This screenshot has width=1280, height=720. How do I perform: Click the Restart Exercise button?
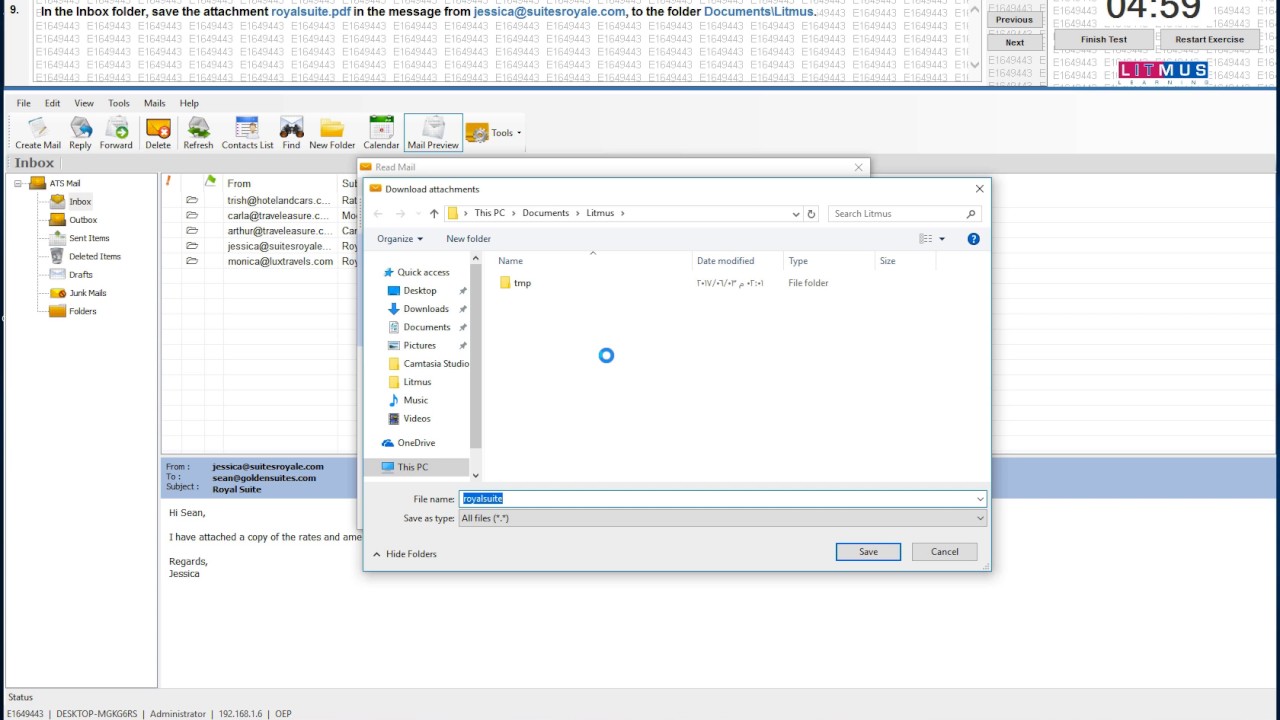pyautogui.click(x=1210, y=40)
